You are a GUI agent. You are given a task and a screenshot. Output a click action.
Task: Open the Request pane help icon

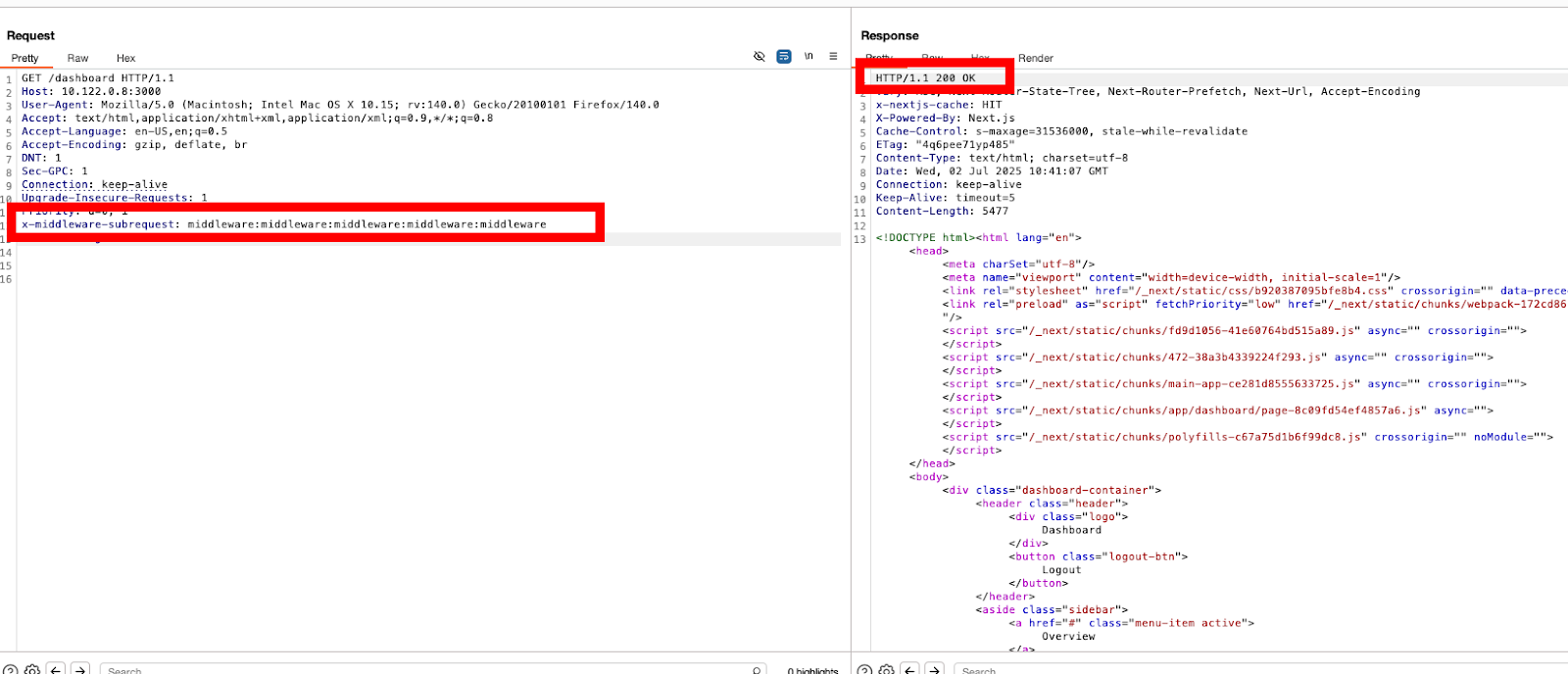pos(11,670)
